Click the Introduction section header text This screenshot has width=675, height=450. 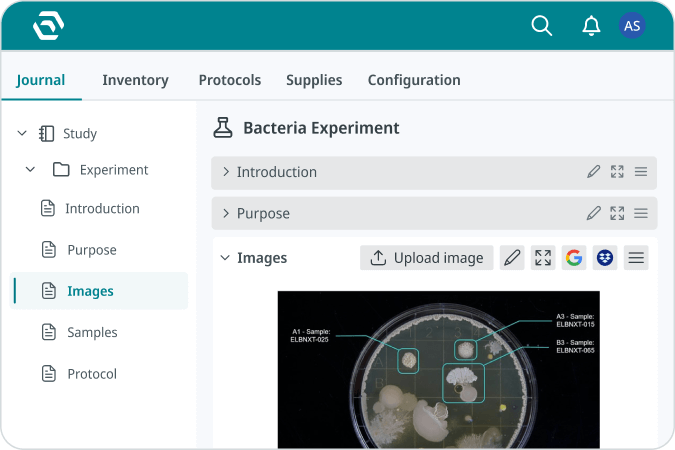277,172
